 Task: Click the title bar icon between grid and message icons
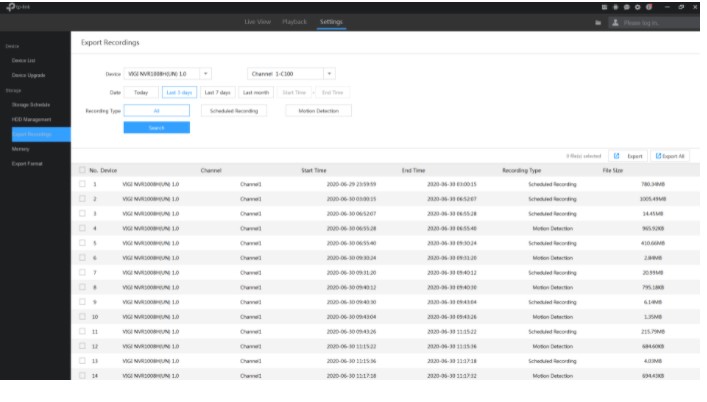615,7
